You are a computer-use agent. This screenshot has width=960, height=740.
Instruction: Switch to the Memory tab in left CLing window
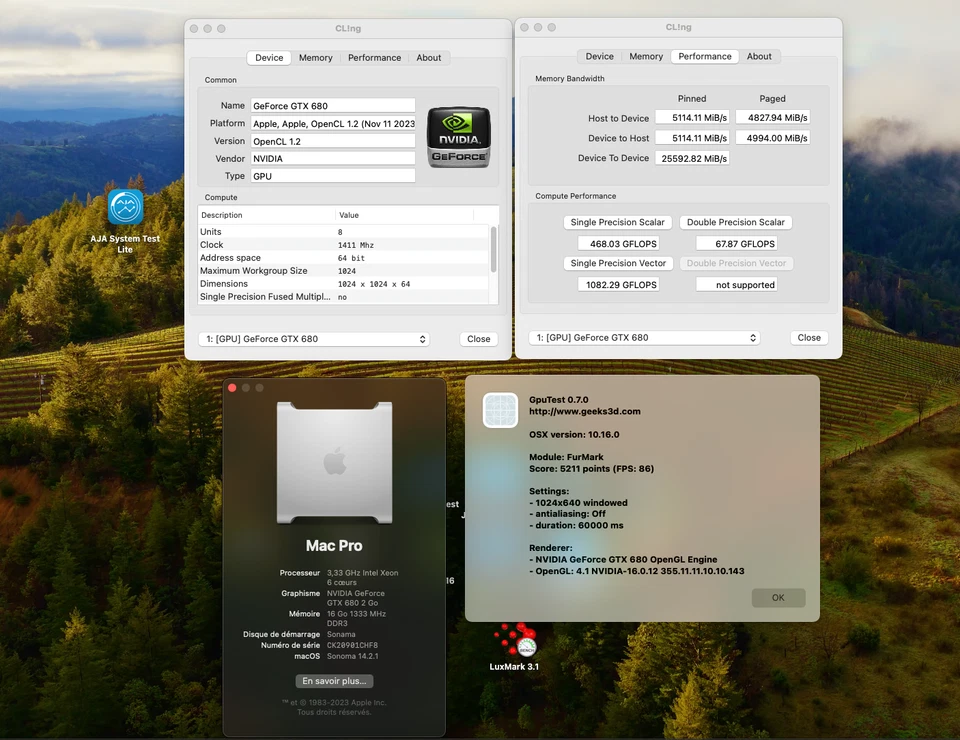coord(315,57)
